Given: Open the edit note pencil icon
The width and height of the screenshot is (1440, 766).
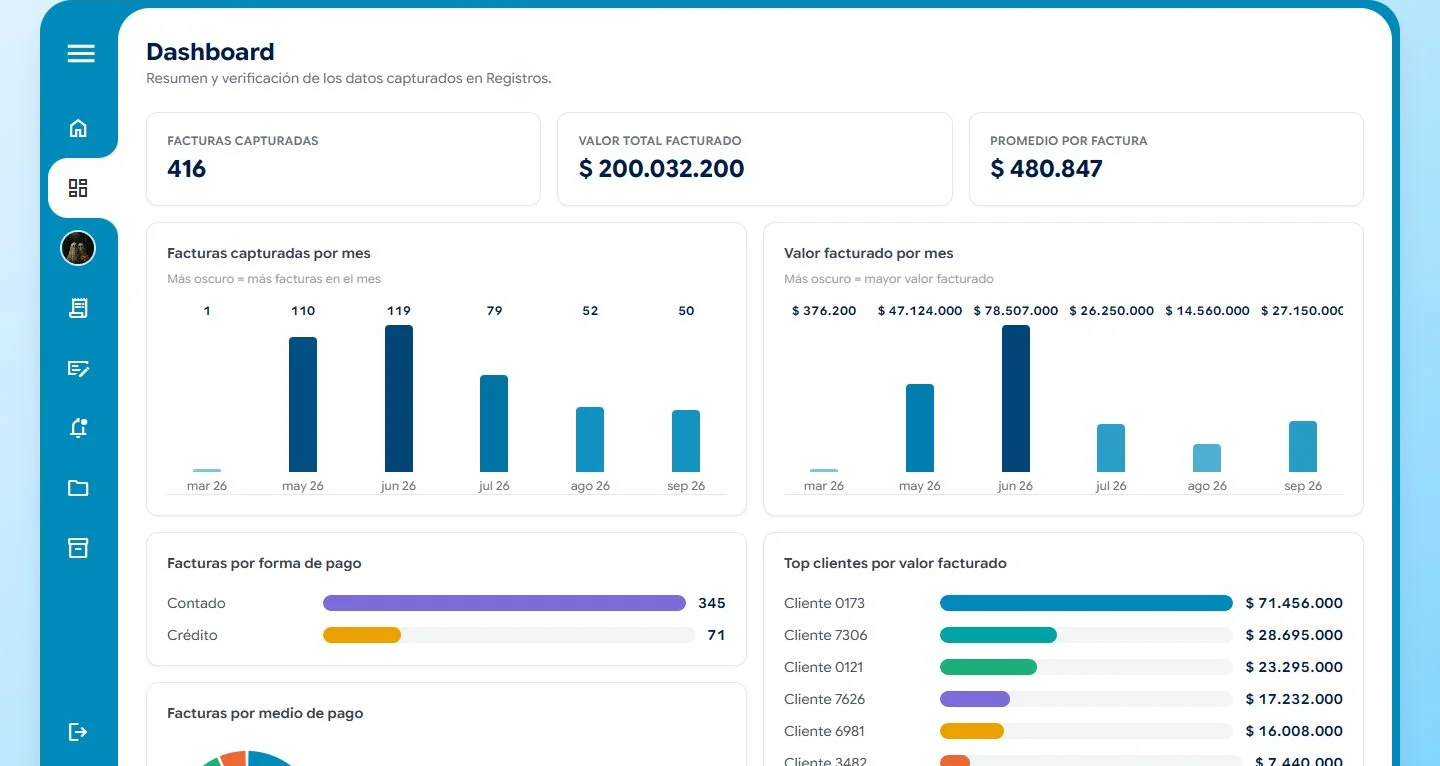Looking at the screenshot, I should click(78, 368).
